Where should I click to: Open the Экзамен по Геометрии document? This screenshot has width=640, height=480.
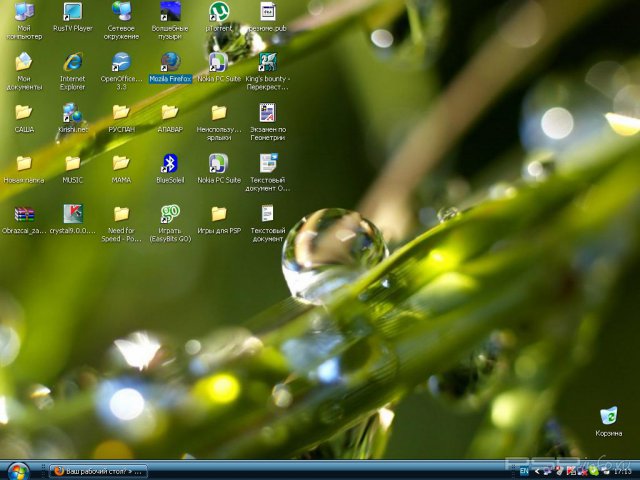267,112
